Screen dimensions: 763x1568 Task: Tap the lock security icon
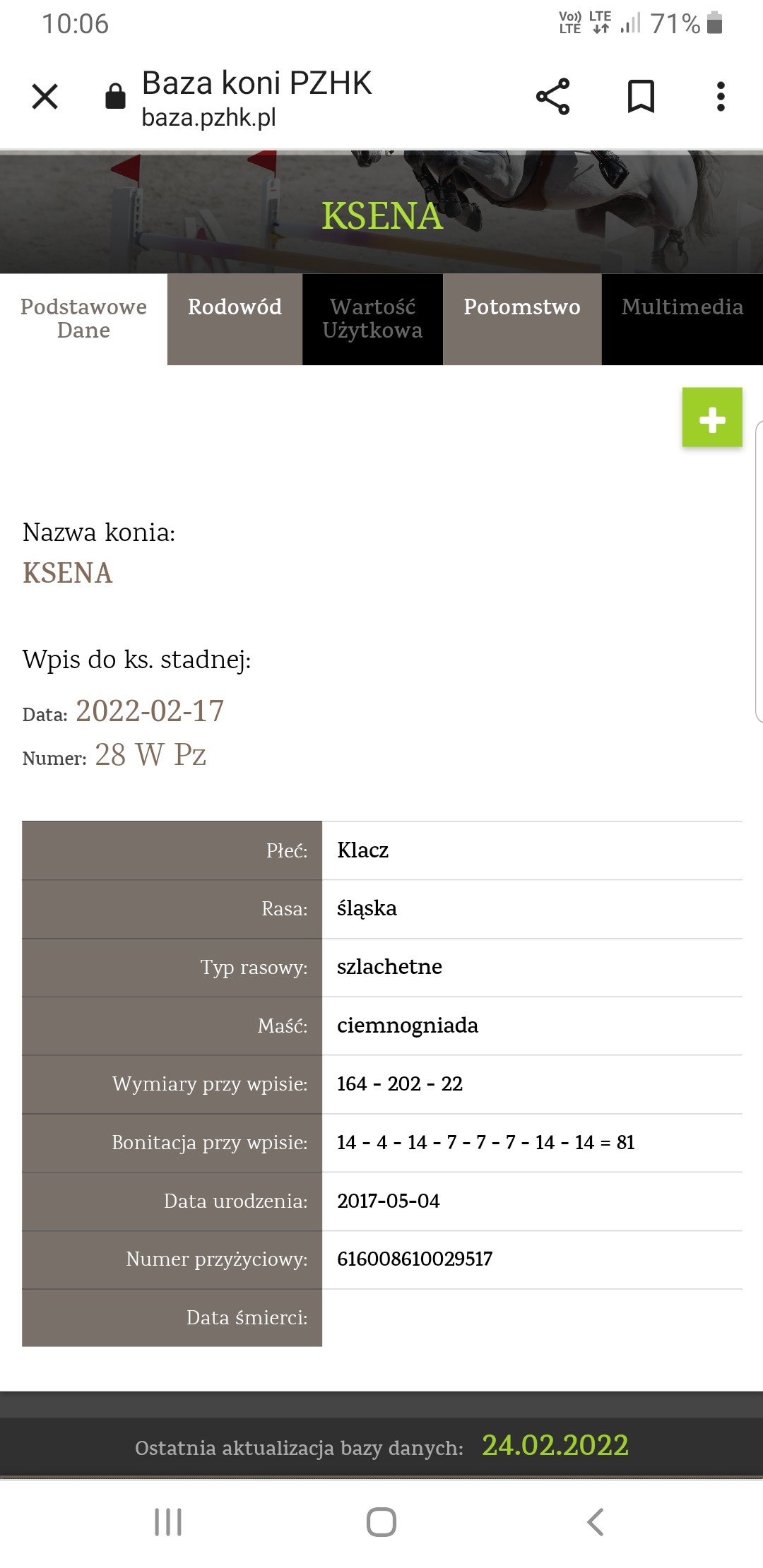coord(115,96)
